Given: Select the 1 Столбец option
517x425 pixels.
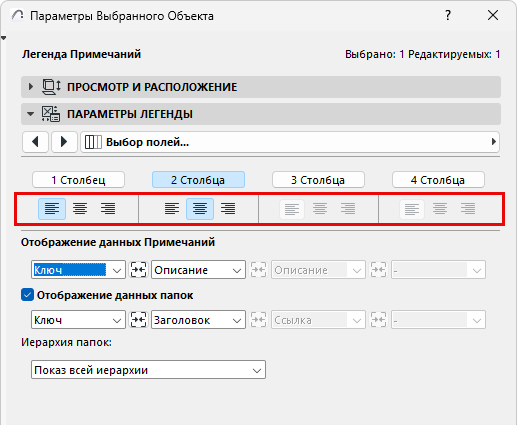Looking at the screenshot, I should (78, 180).
